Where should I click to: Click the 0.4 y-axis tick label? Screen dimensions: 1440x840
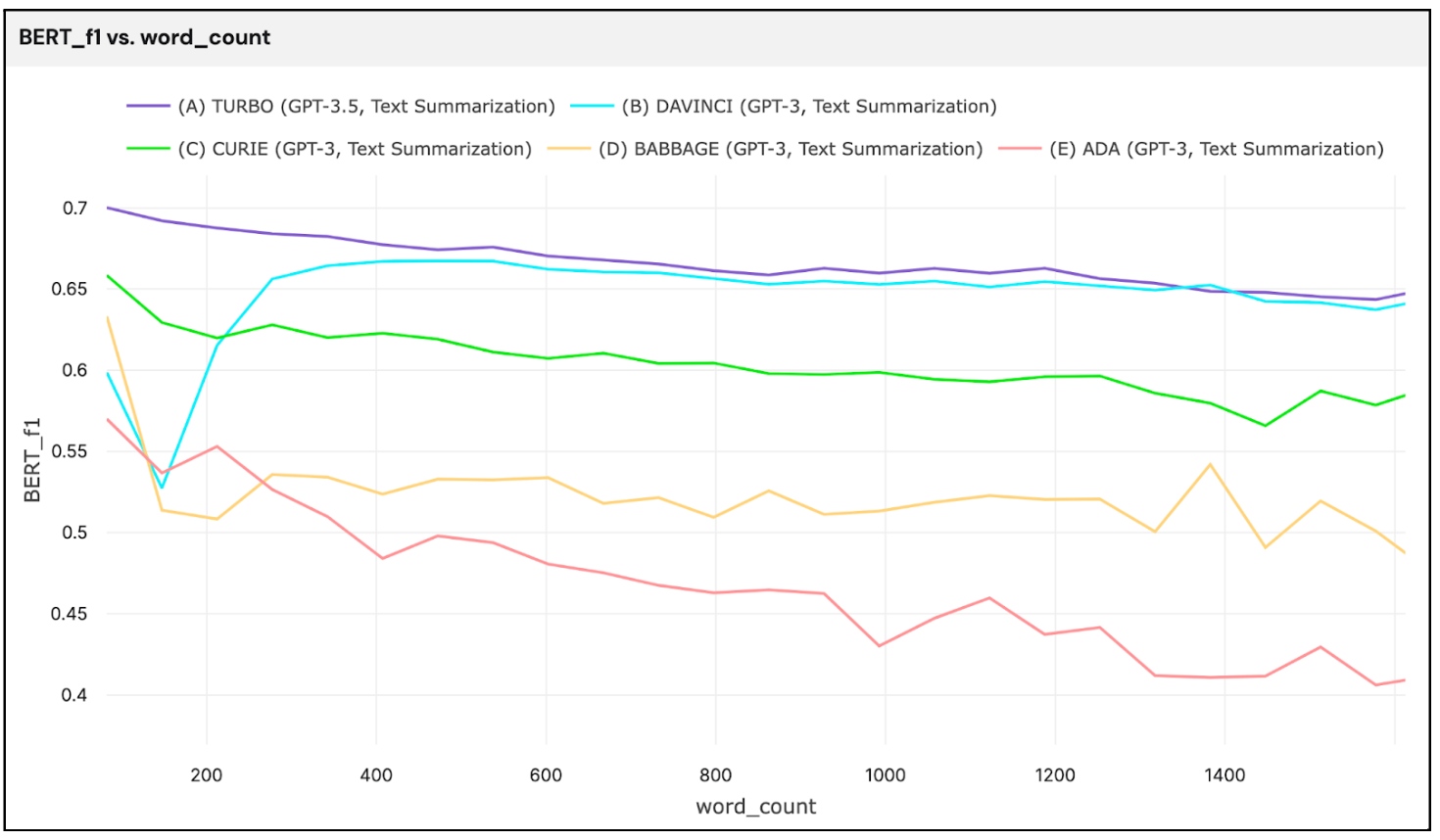74,695
